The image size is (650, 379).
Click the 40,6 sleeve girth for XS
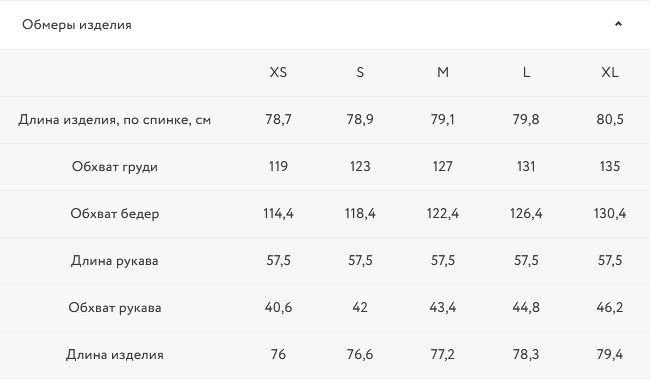(278, 308)
